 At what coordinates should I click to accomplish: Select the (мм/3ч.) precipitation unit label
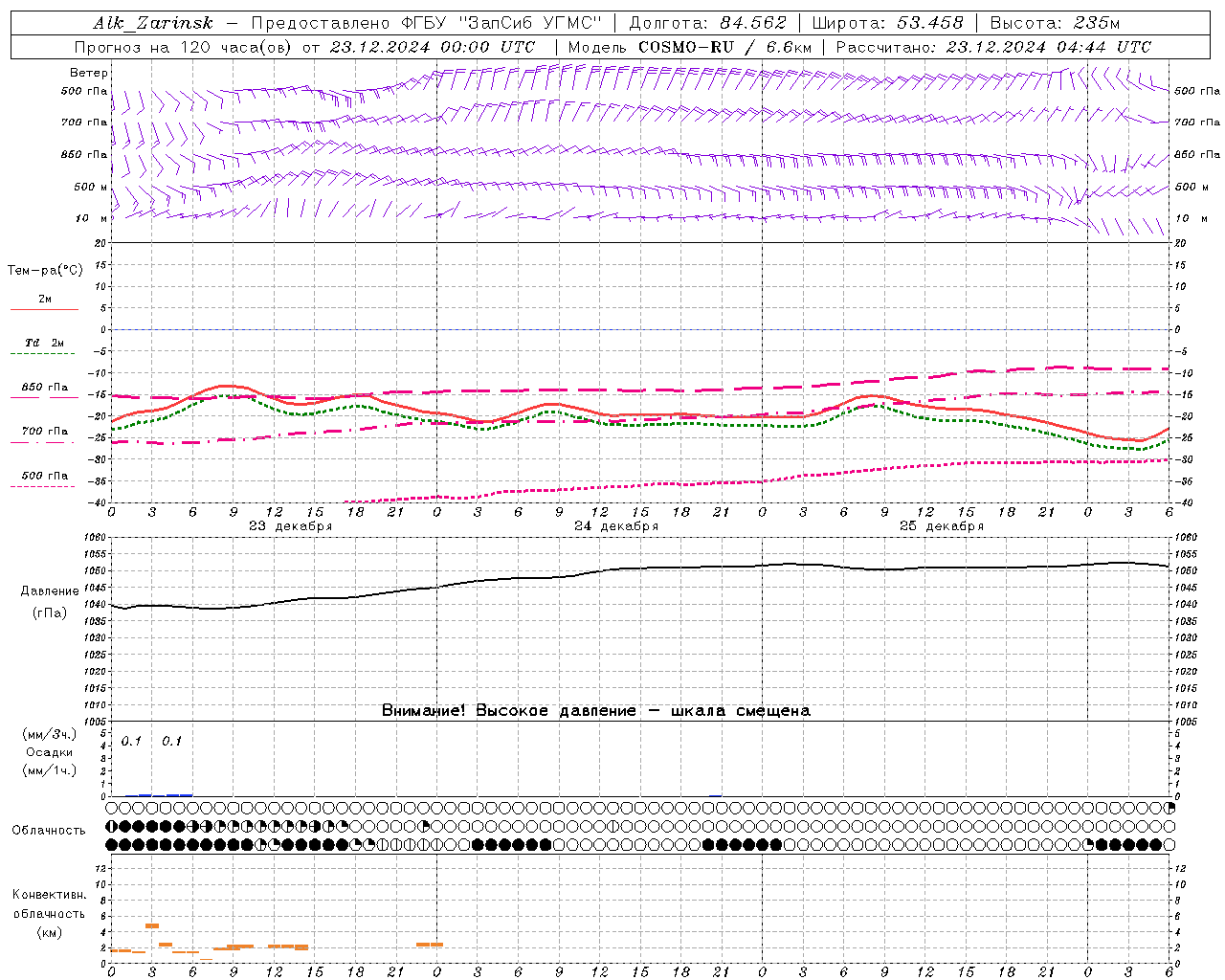click(50, 735)
